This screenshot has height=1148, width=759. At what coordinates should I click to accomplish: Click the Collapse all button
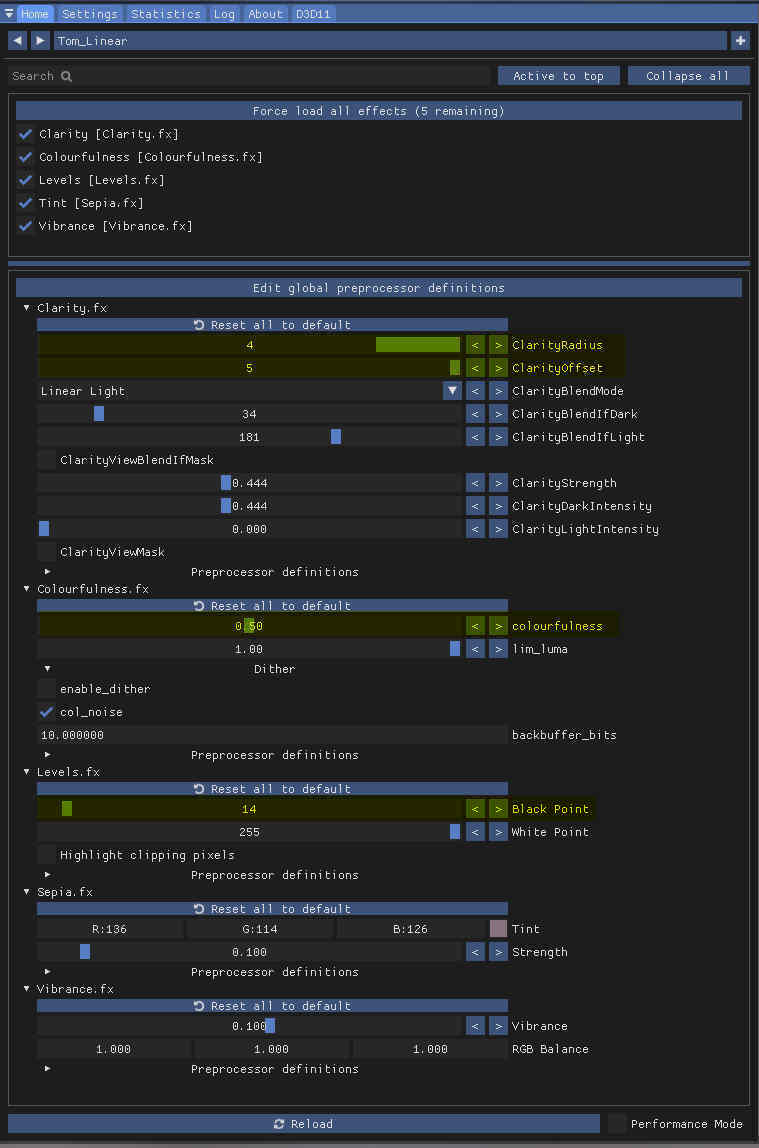(x=688, y=76)
